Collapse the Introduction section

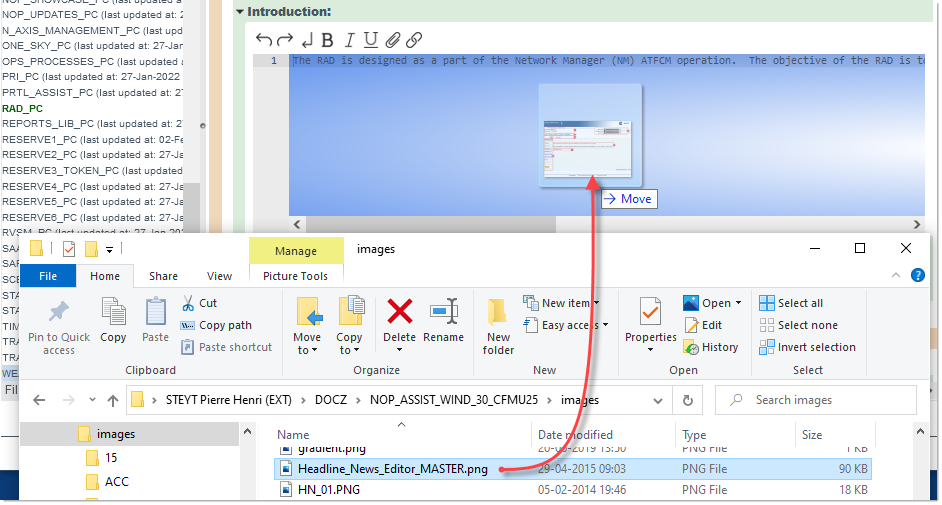tap(240, 11)
